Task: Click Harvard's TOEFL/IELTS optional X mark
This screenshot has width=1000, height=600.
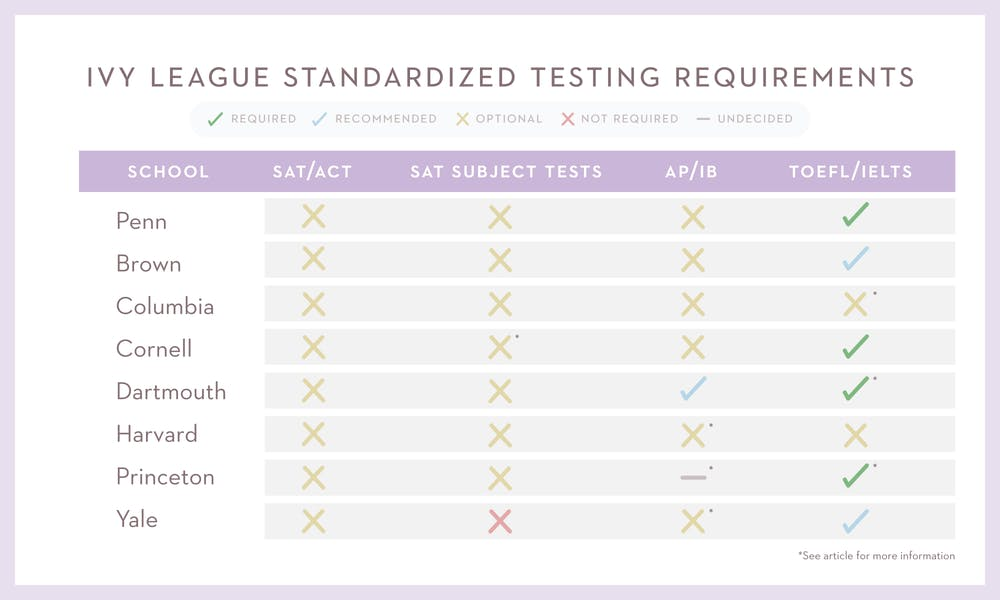Action: [x=855, y=434]
